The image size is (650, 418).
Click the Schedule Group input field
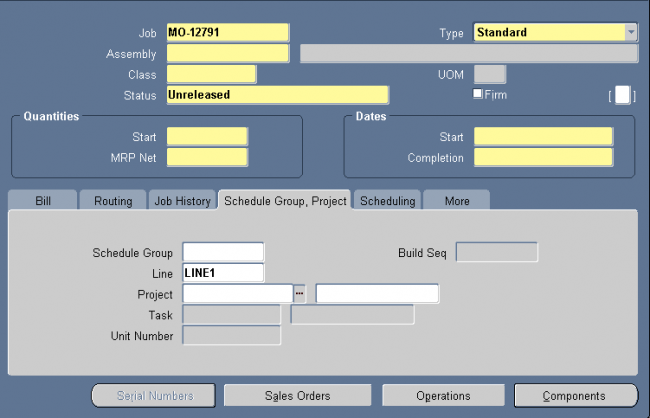coord(223,252)
